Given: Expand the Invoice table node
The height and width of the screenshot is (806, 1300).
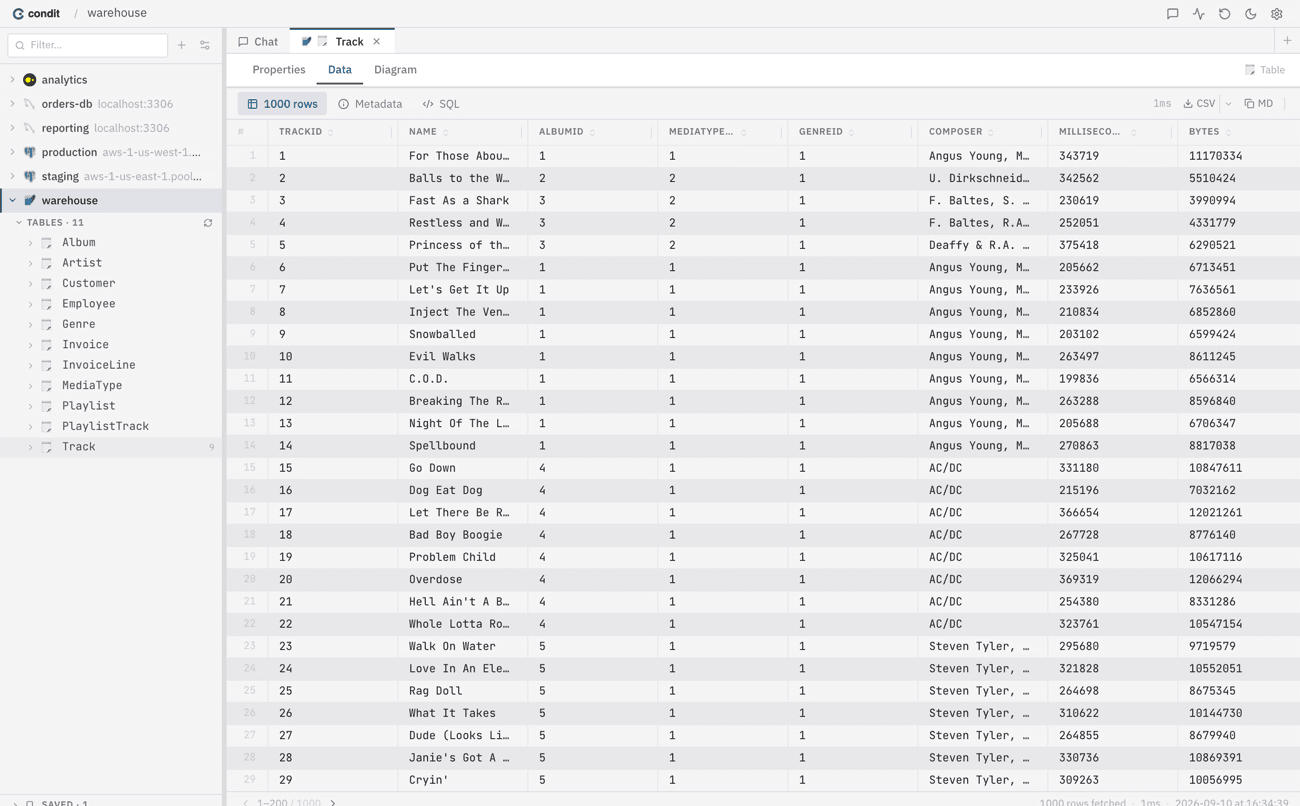Looking at the screenshot, I should [30, 345].
